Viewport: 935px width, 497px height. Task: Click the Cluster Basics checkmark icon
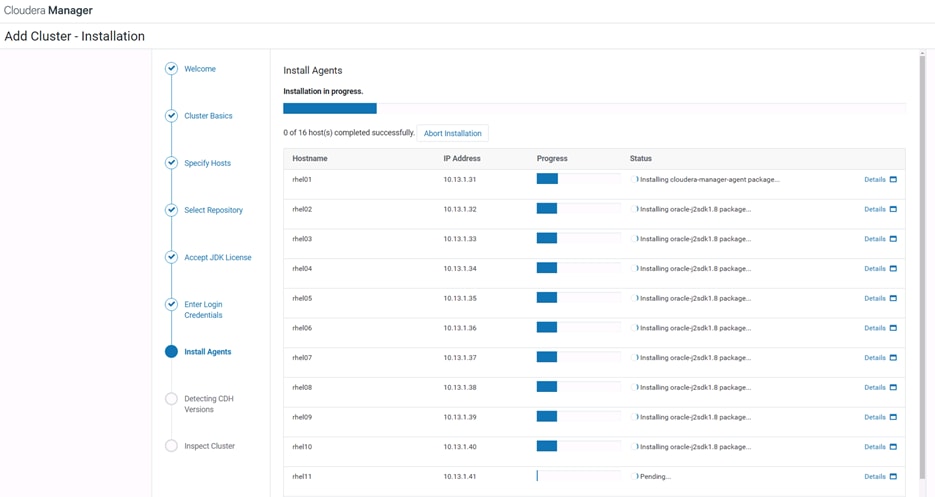pyautogui.click(x=171, y=116)
